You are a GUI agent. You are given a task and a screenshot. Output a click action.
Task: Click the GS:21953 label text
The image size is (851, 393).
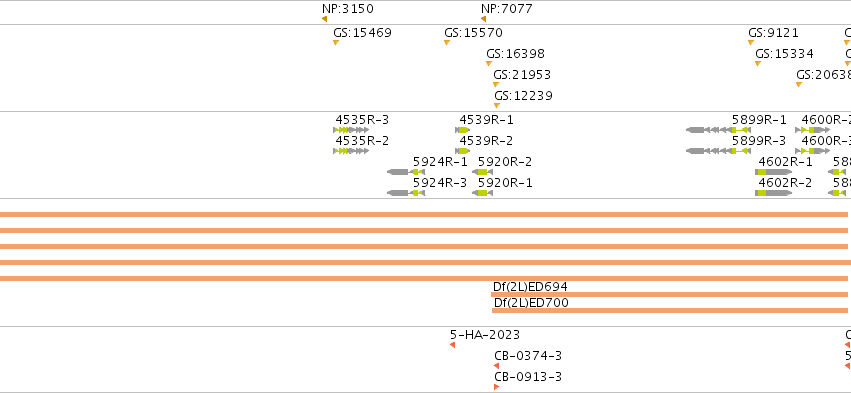522,74
